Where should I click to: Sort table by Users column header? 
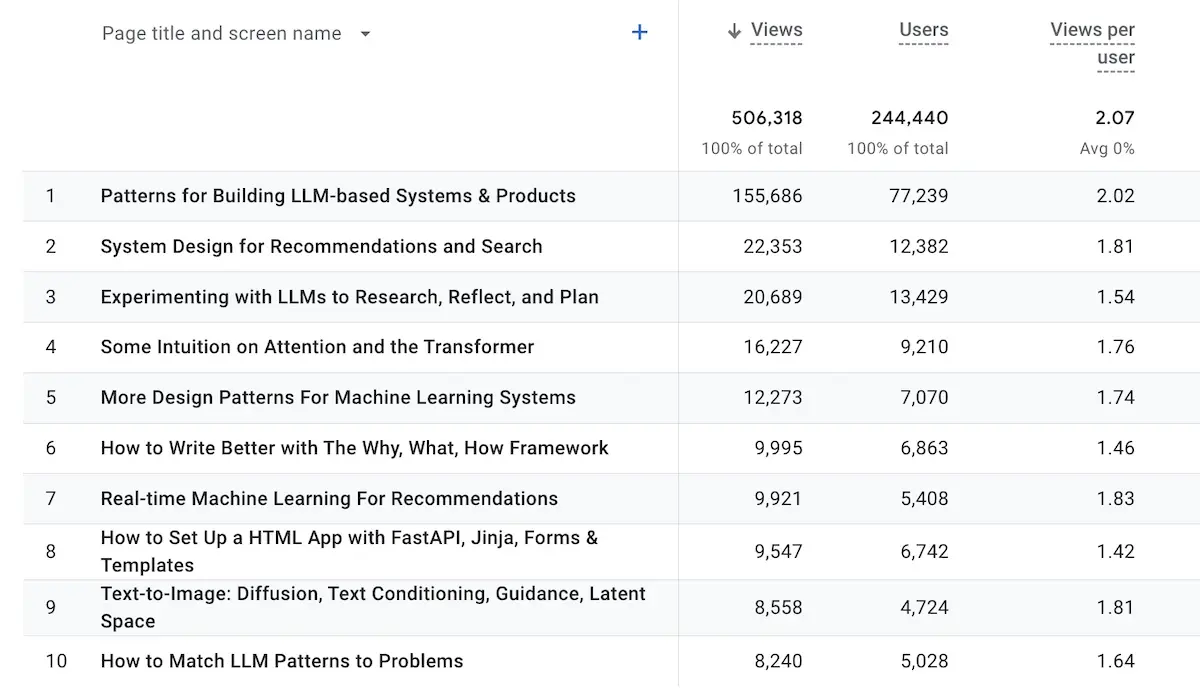pyautogui.click(x=923, y=30)
